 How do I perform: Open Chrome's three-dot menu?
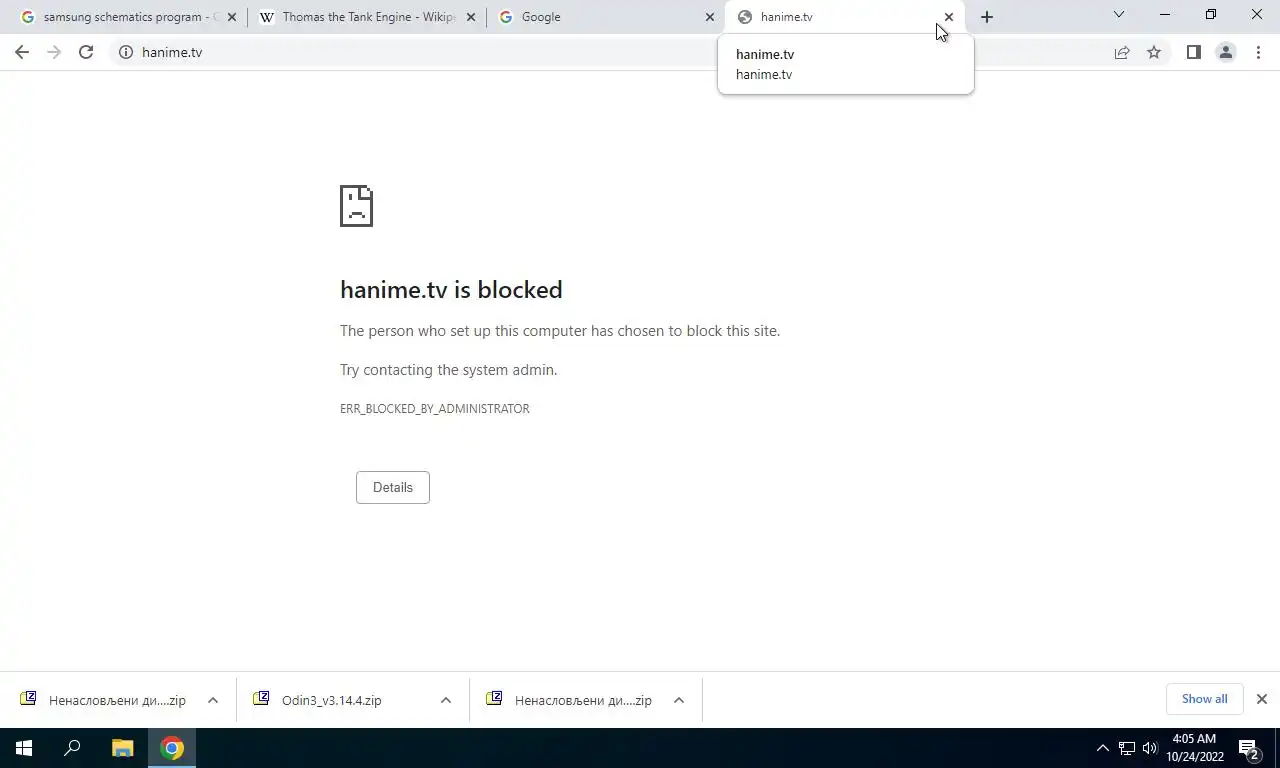click(x=1258, y=52)
